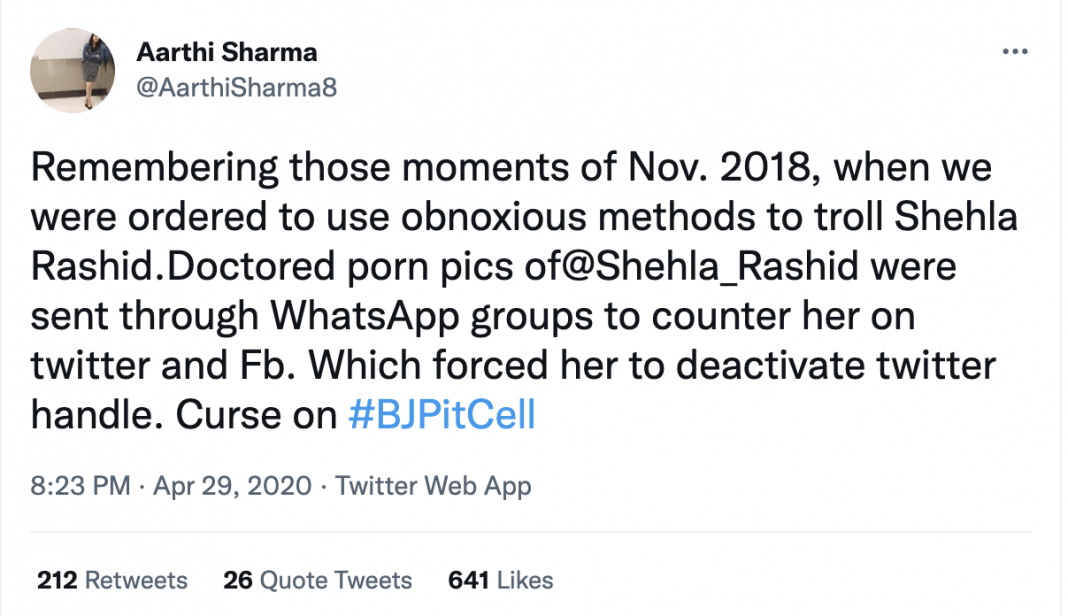Click Aarthi Sharma's profile picture

(70, 69)
